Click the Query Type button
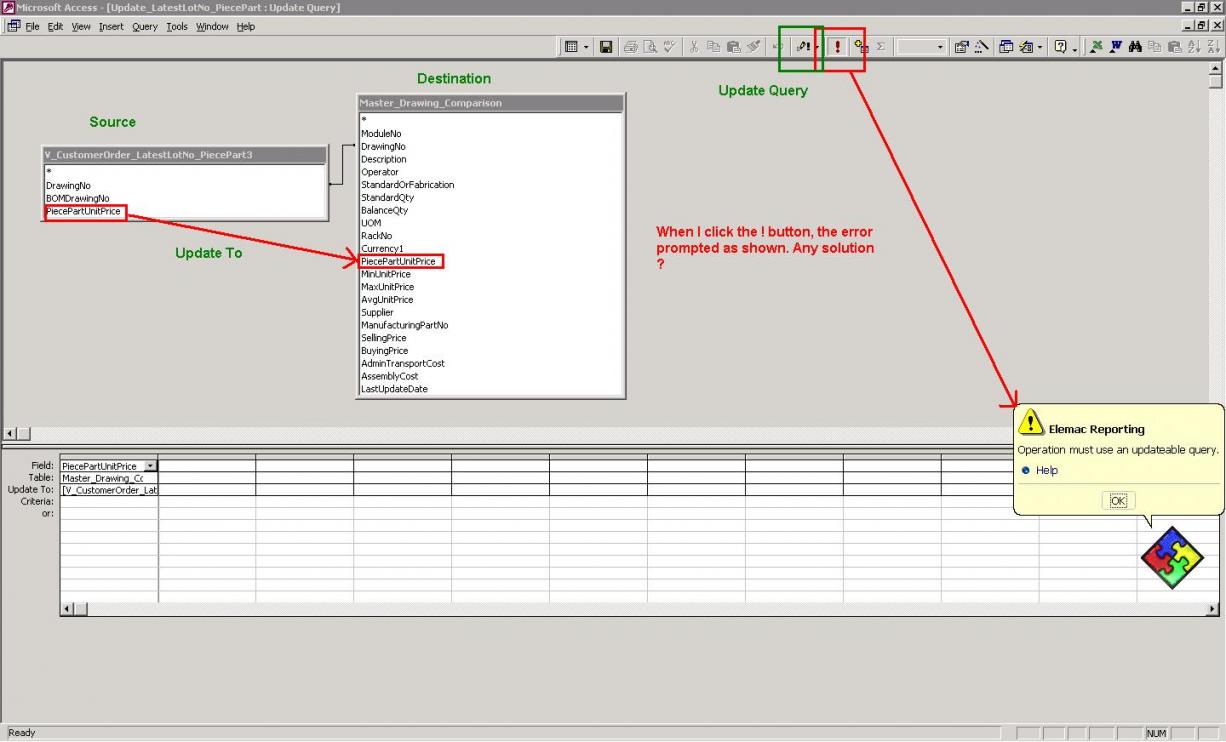This screenshot has height=742, width=1226. click(x=803, y=47)
